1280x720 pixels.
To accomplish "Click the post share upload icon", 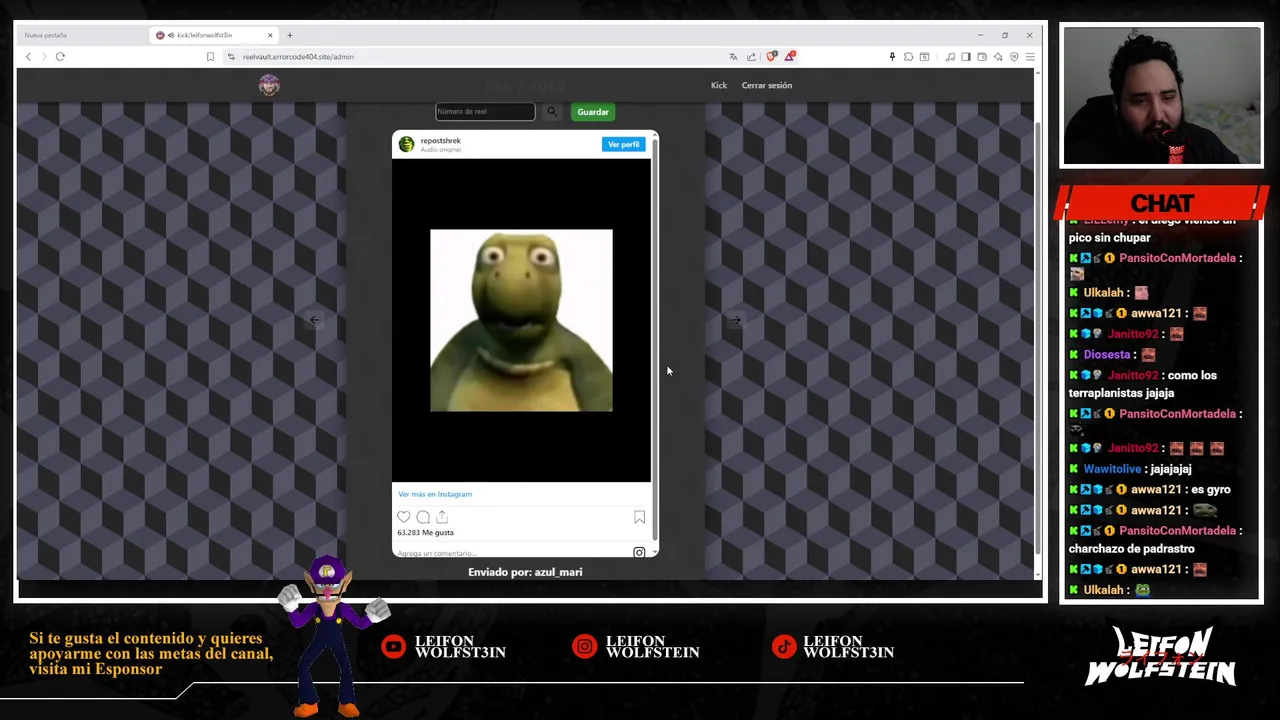I will pyautogui.click(x=442, y=517).
